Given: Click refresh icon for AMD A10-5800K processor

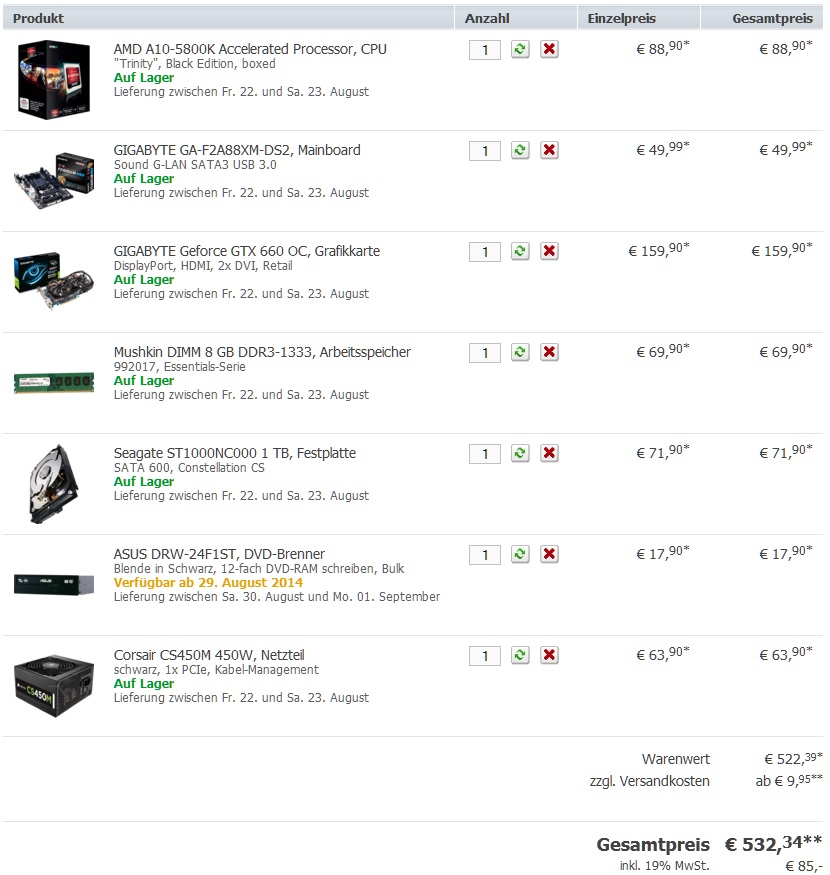Looking at the screenshot, I should click(520, 49).
